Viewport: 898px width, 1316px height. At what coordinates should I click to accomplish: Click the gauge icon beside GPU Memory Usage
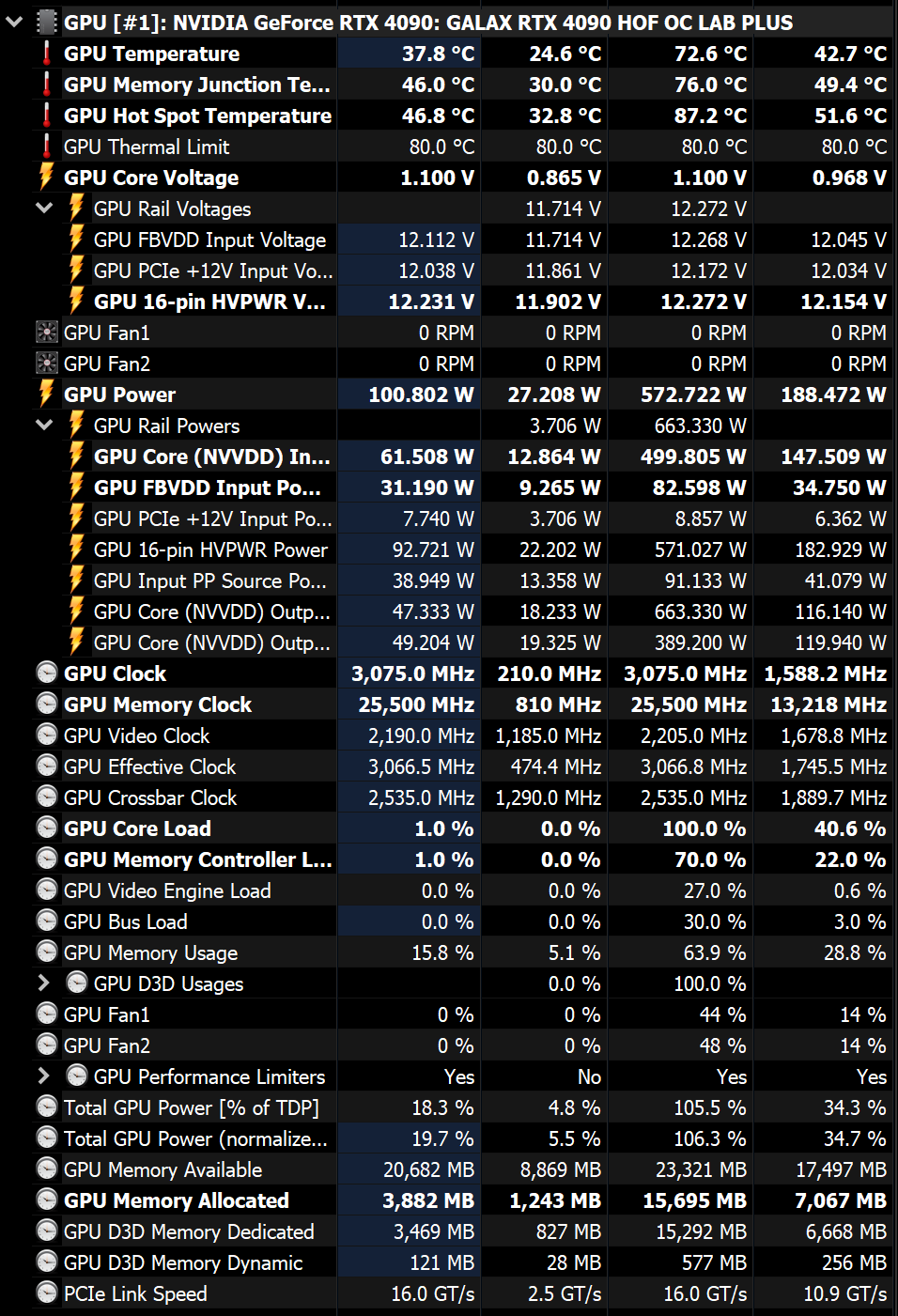[47, 952]
